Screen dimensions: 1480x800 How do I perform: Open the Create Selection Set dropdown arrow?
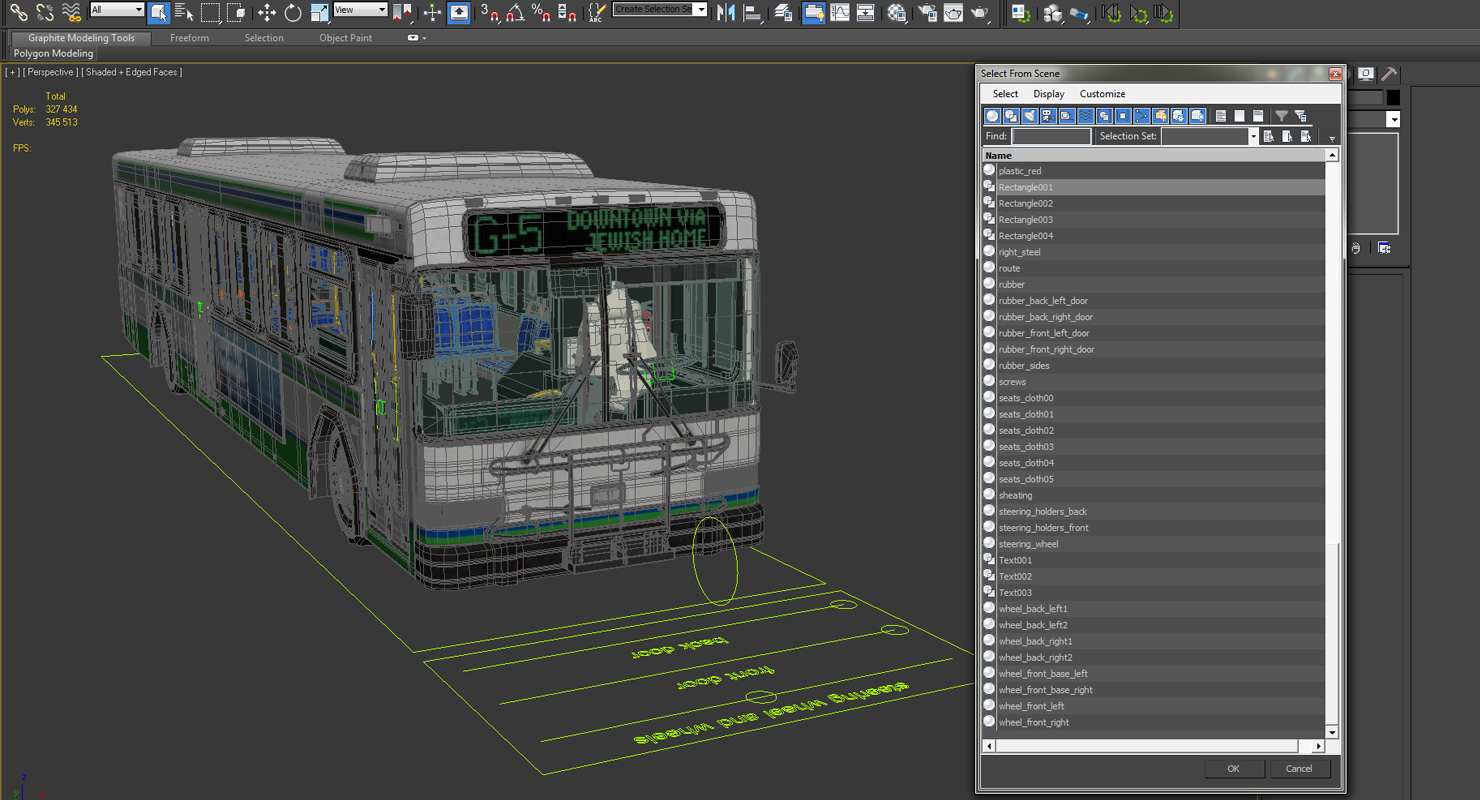click(x=701, y=9)
